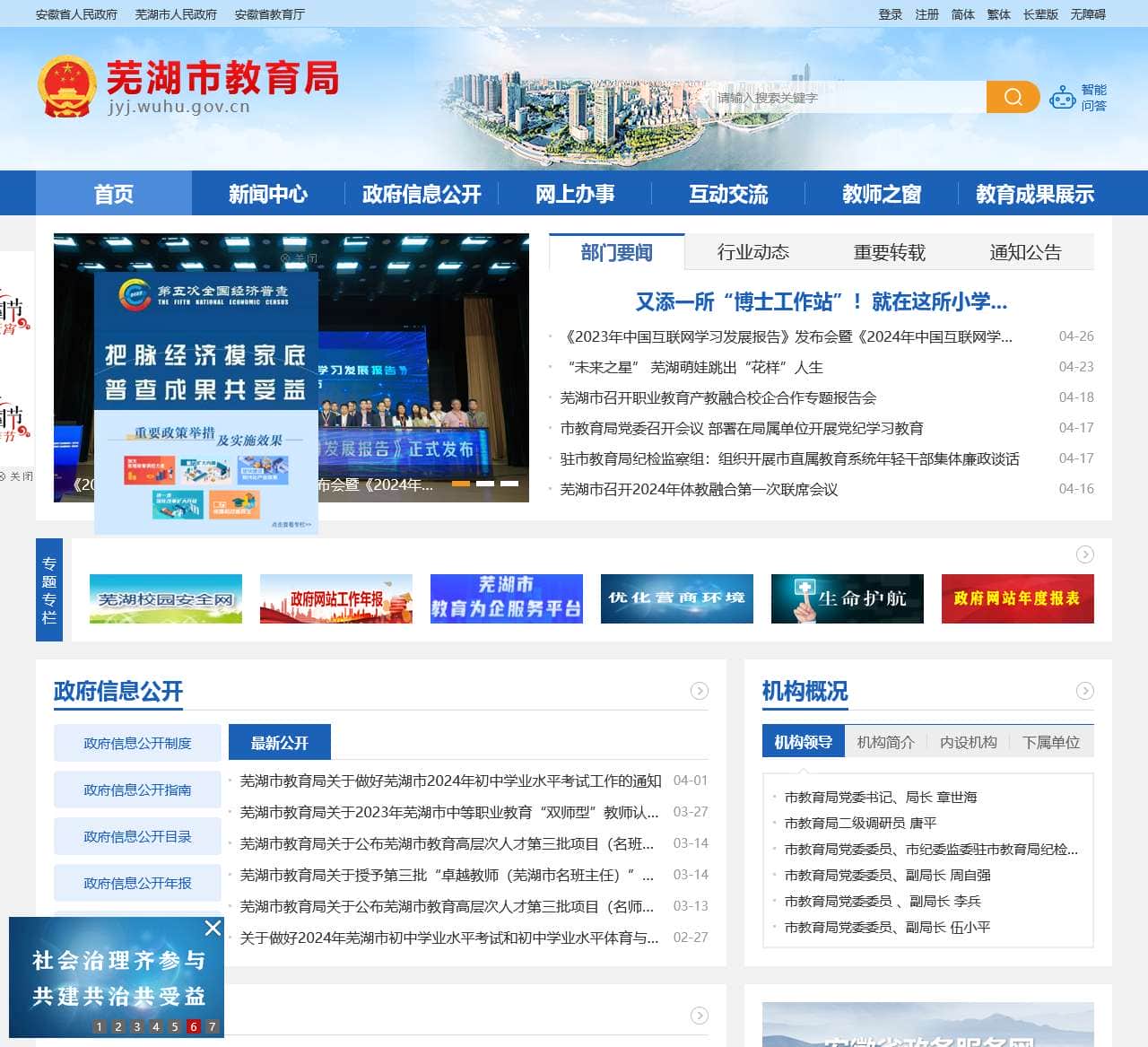Switch to the 通知公告 tab

1025,252
